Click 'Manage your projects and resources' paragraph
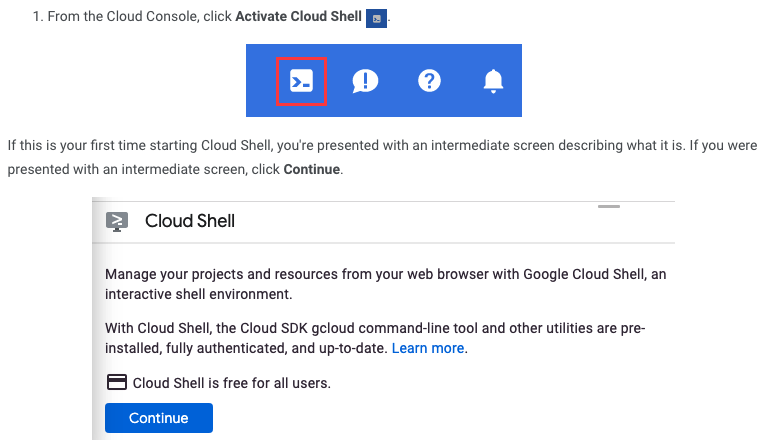769x447 pixels. (x=385, y=284)
